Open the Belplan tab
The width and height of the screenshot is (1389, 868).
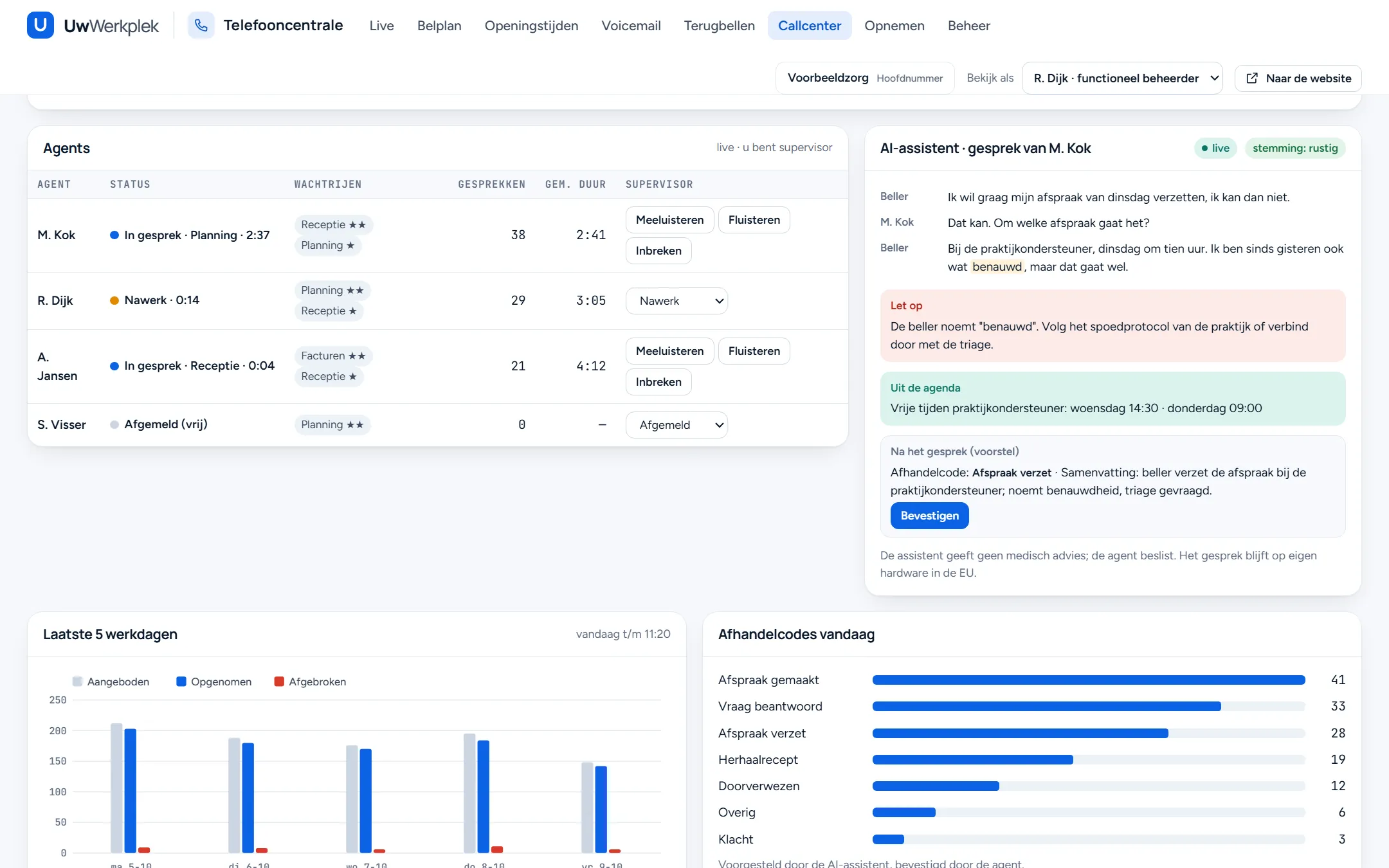[x=439, y=26]
